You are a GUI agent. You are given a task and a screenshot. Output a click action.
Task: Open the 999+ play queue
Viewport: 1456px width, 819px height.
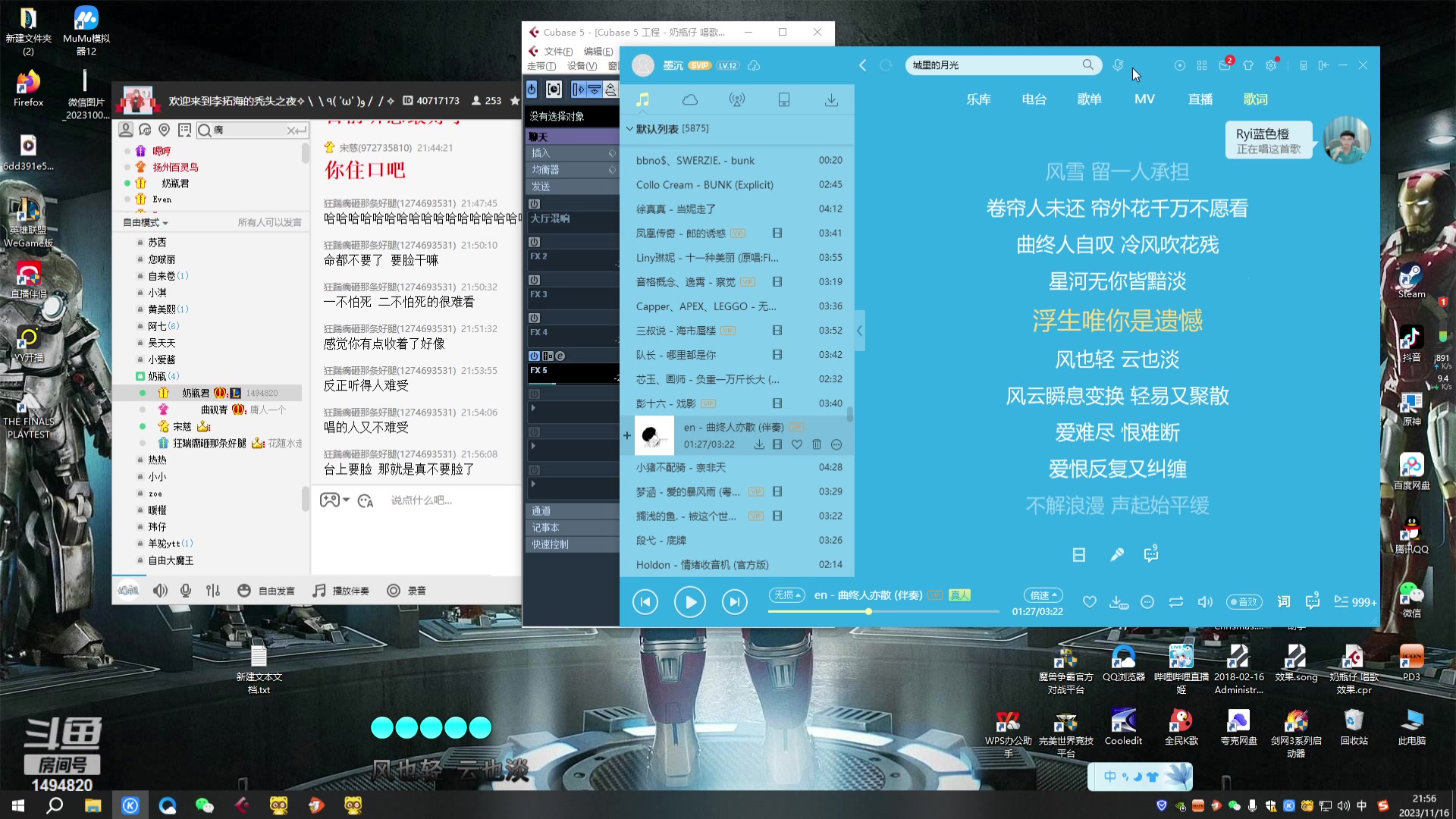click(x=1355, y=602)
